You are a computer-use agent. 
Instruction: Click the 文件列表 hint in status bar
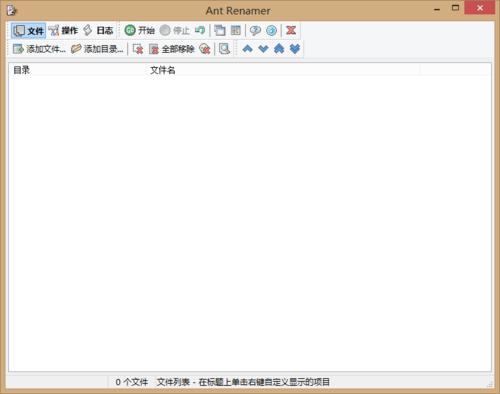tap(243, 382)
